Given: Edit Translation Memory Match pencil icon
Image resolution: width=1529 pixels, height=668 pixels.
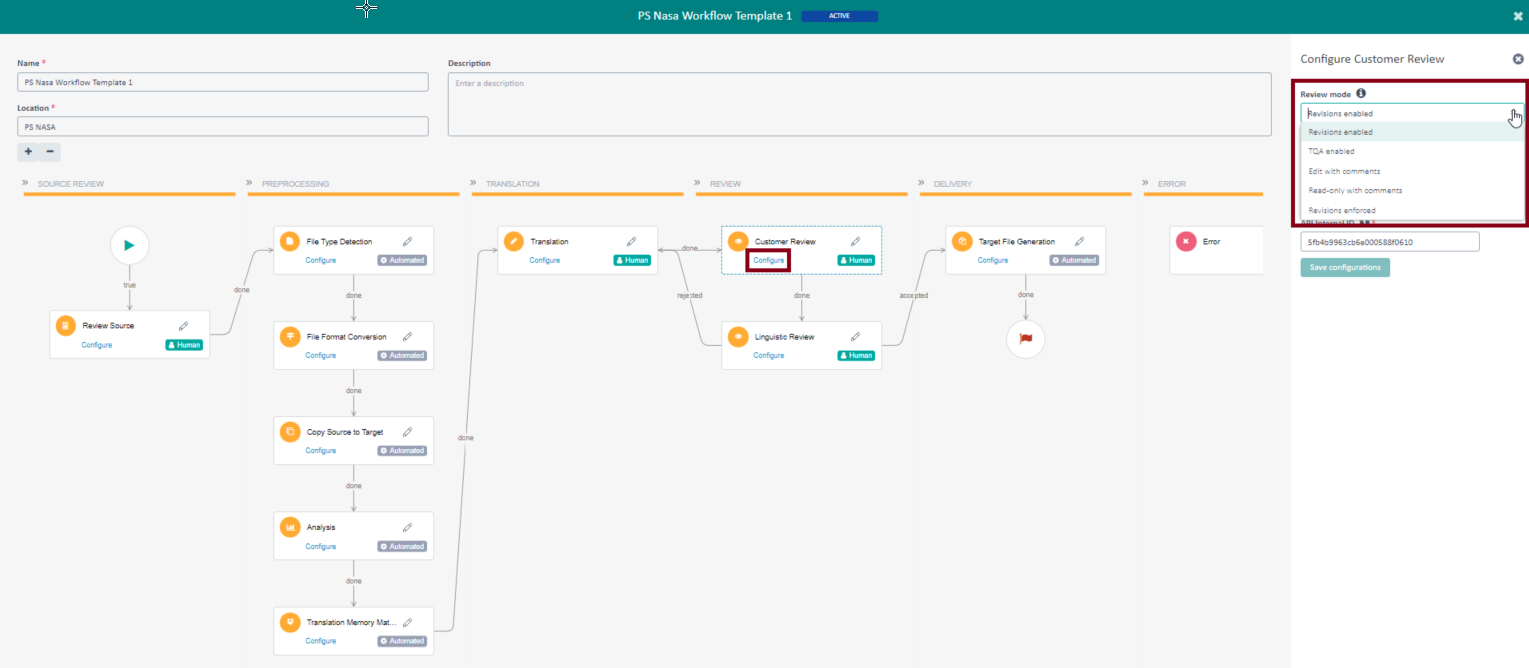Looking at the screenshot, I should coord(407,622).
